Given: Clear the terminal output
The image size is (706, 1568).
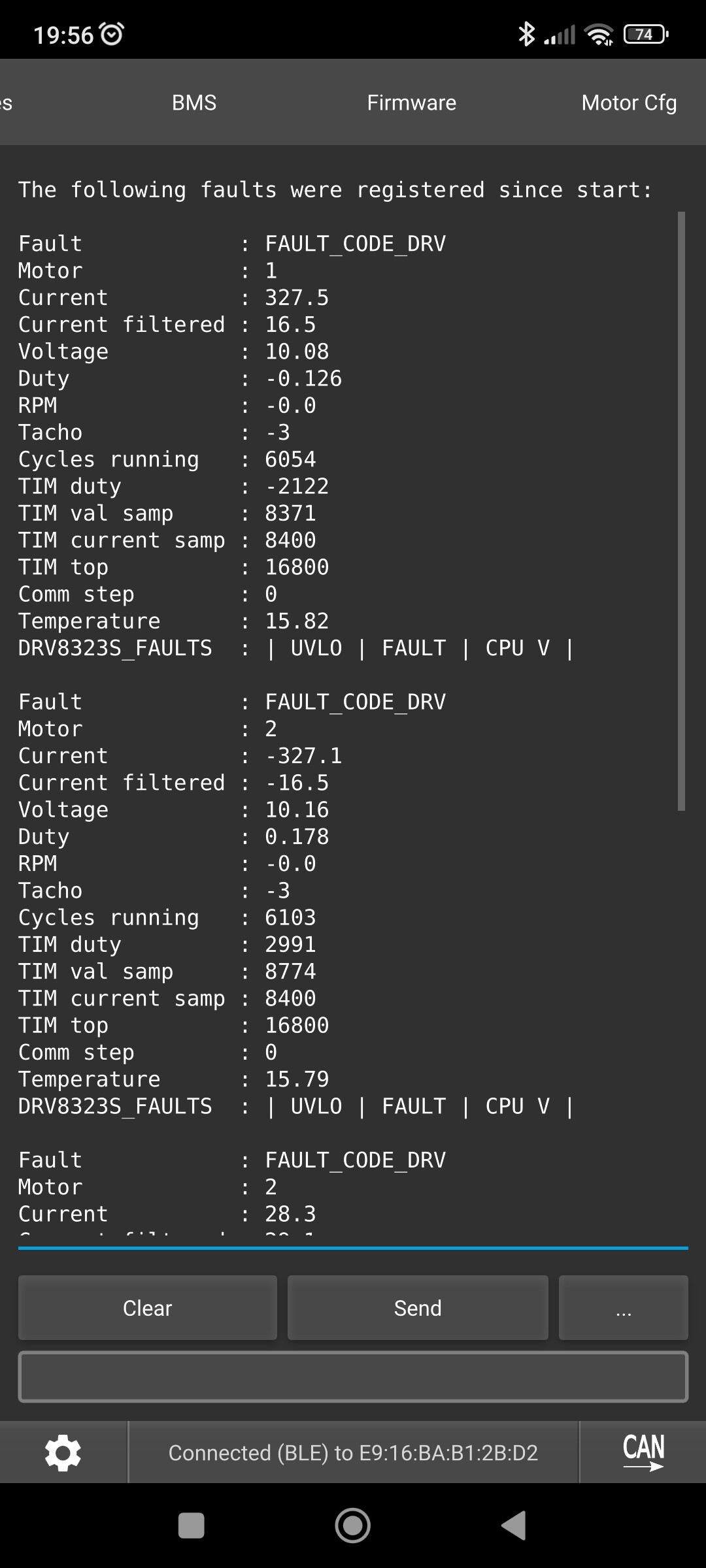Looking at the screenshot, I should (x=148, y=1308).
